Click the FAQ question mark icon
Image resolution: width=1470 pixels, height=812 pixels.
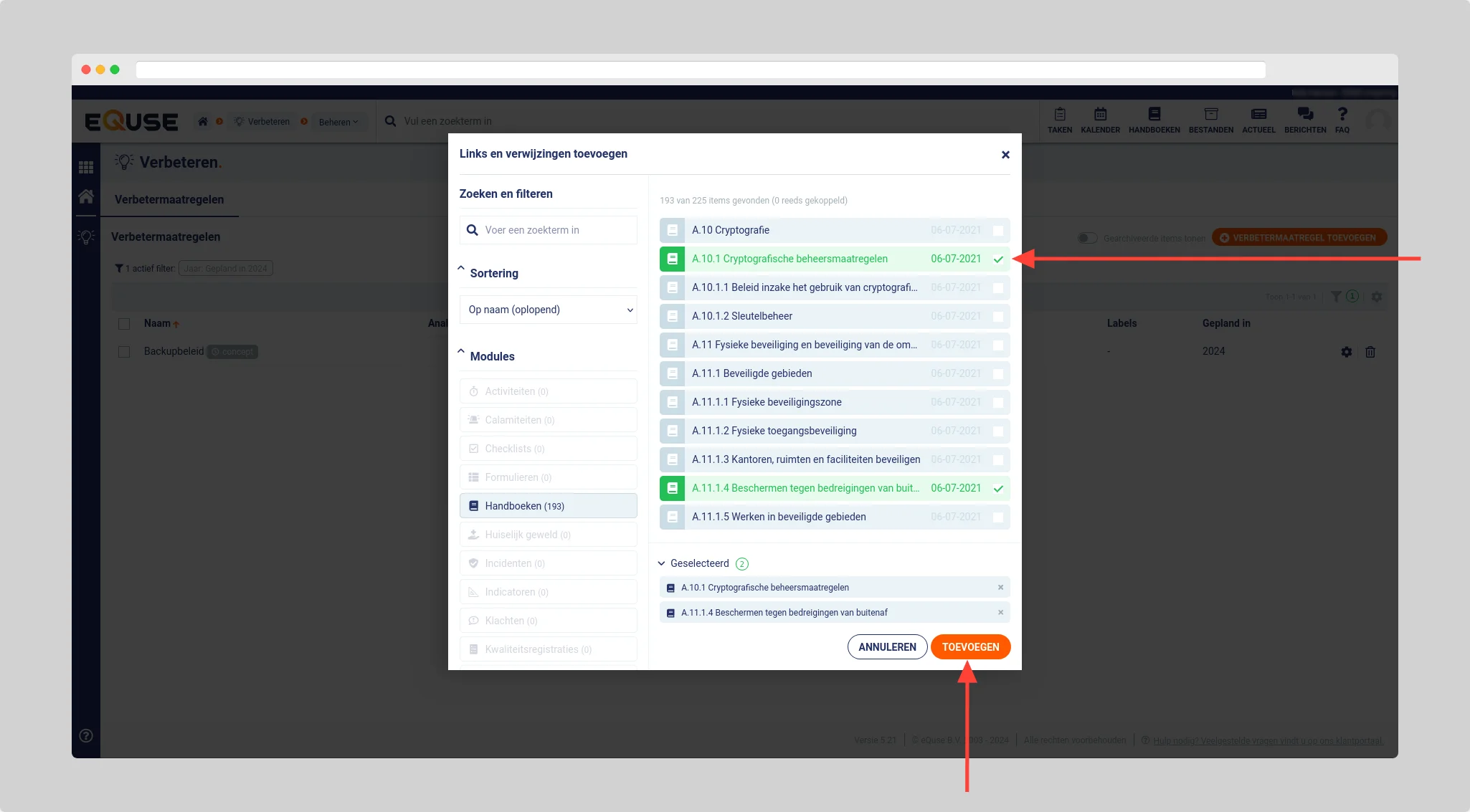pyautogui.click(x=1342, y=115)
